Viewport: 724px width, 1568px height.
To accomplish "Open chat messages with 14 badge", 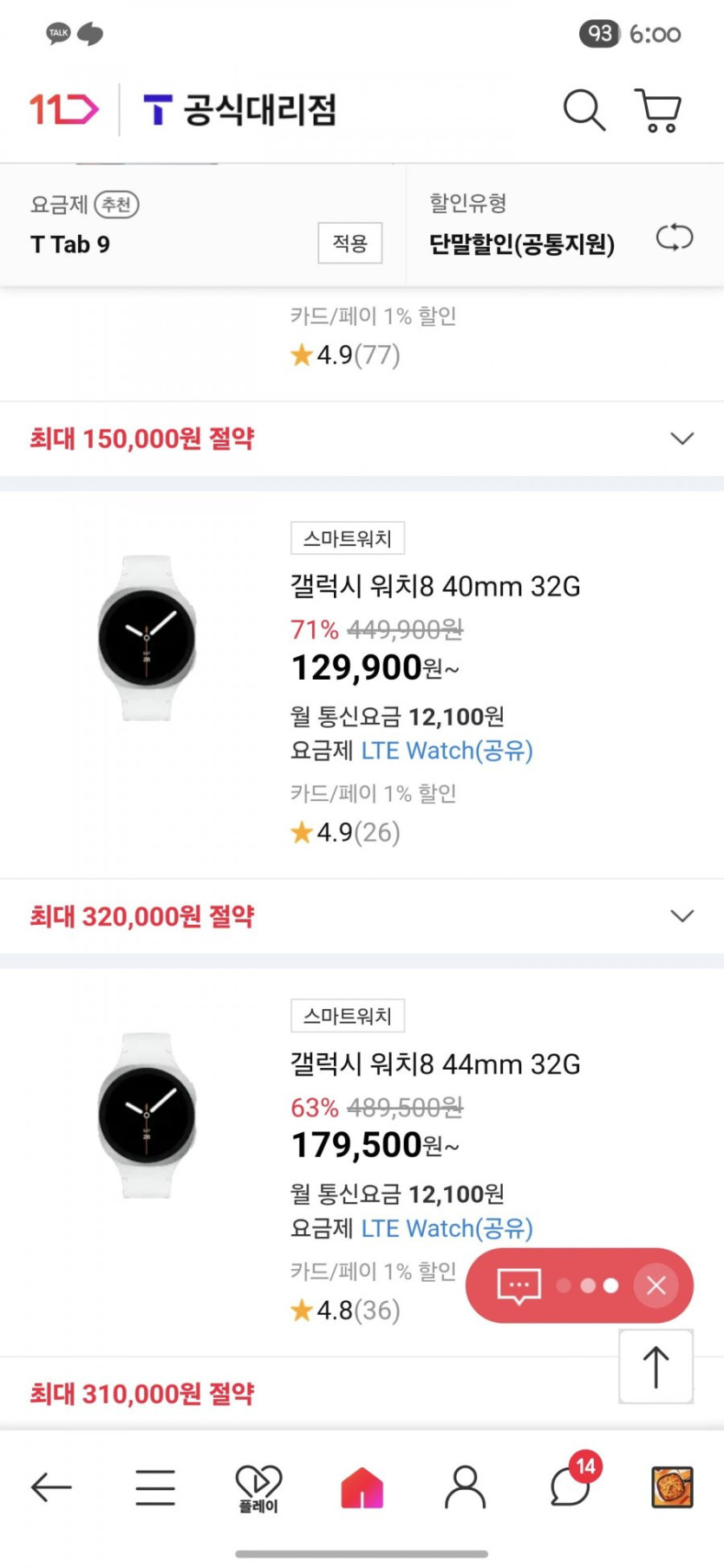I will 571,1486.
